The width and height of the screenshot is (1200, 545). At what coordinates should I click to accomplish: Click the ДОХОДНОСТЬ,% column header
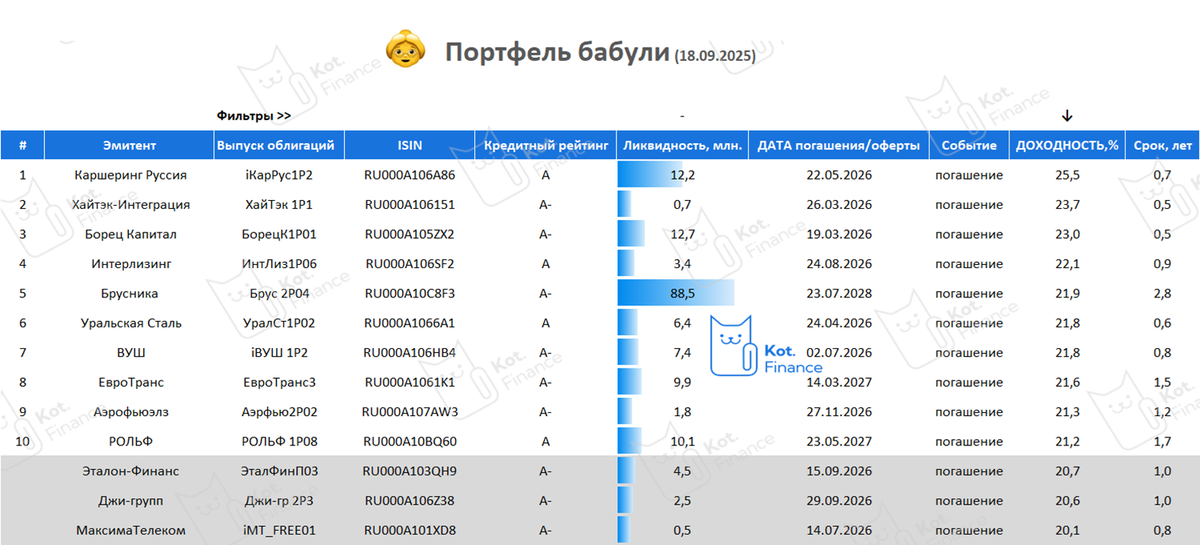click(1068, 145)
